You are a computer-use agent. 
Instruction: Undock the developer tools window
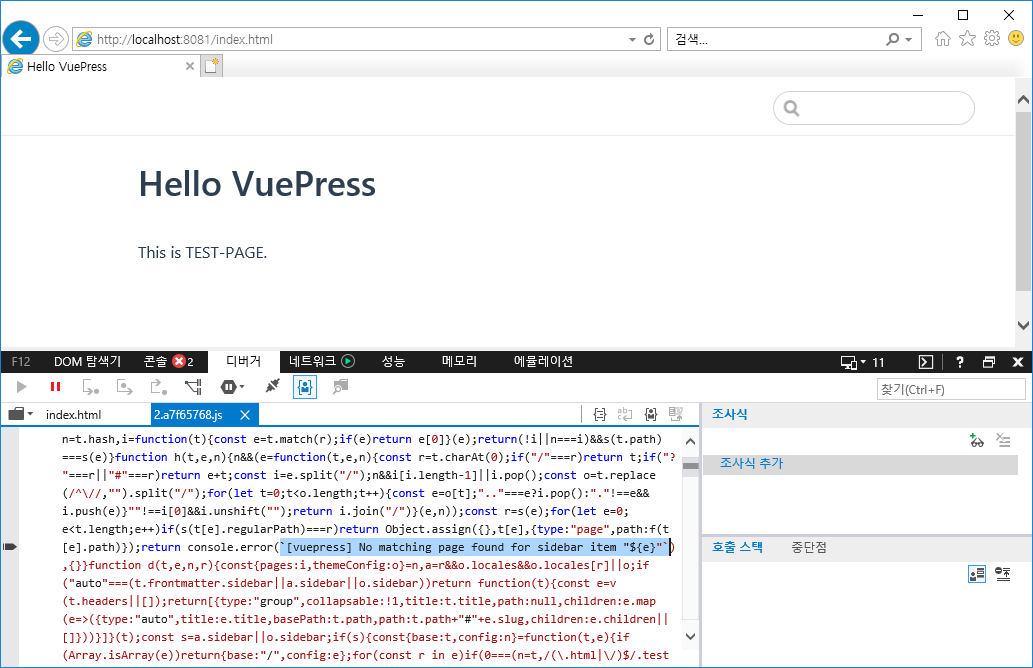pos(988,361)
